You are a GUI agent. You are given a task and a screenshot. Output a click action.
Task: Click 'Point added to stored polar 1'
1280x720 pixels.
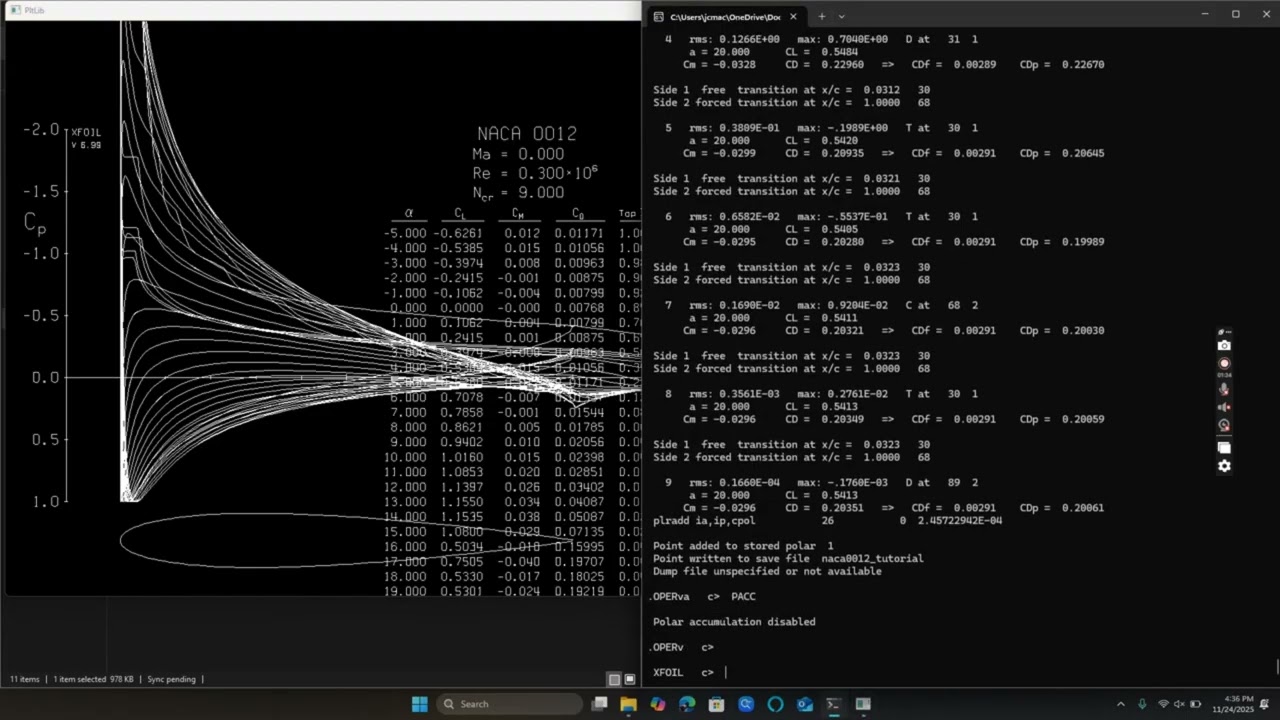[x=743, y=546]
